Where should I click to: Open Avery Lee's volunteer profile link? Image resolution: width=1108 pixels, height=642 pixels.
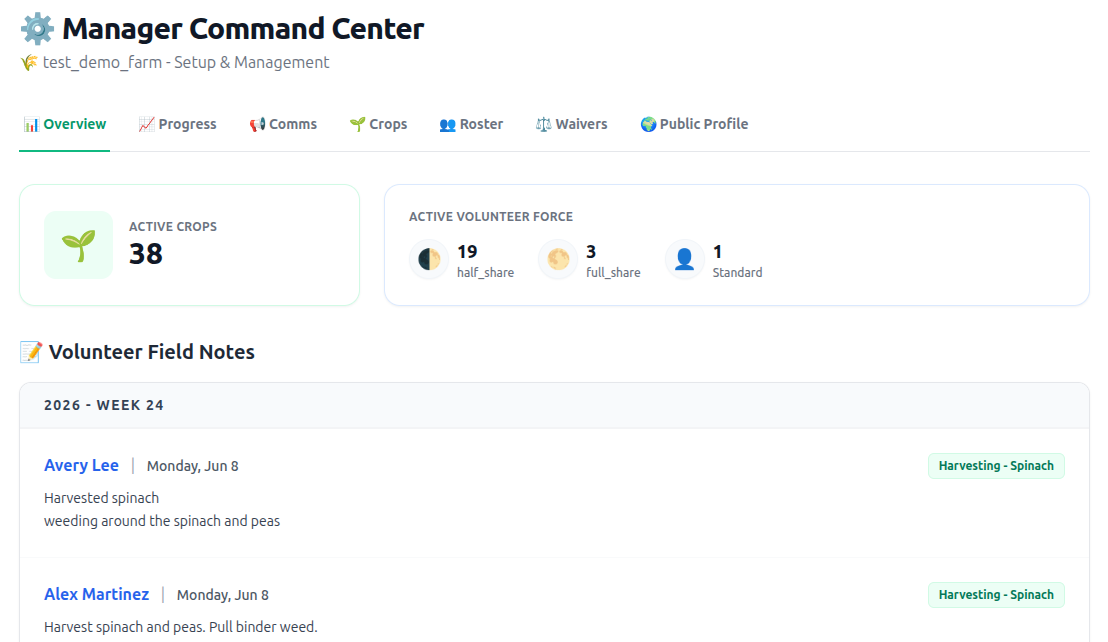click(x=81, y=465)
